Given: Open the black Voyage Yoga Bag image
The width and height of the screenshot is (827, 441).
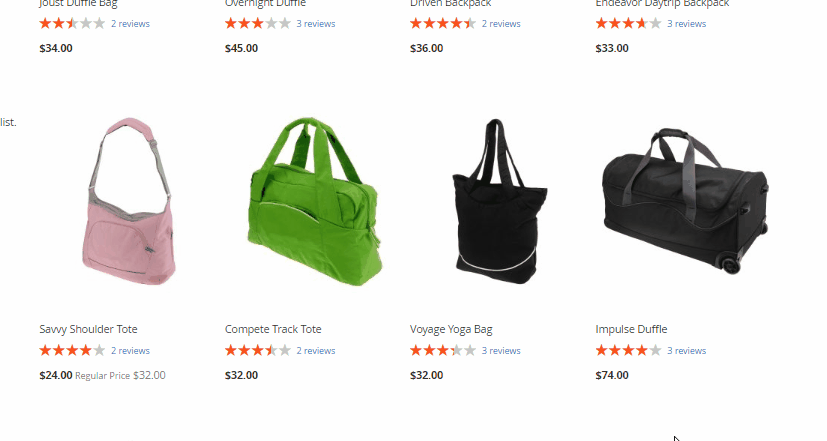Looking at the screenshot, I should point(499,201).
